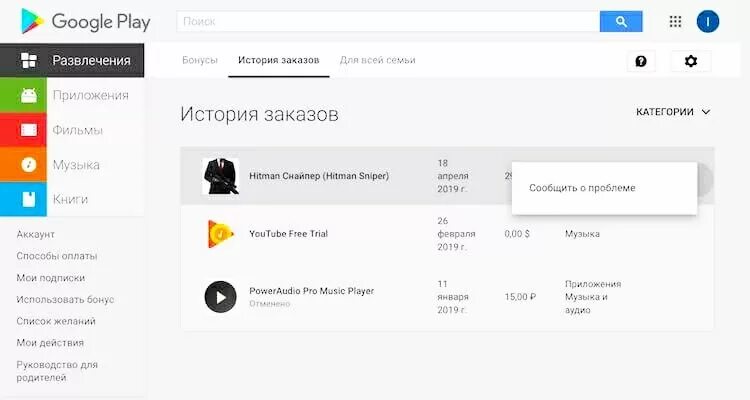Click Использовать бонус link
This screenshot has width=750, height=400.
click(x=65, y=300)
